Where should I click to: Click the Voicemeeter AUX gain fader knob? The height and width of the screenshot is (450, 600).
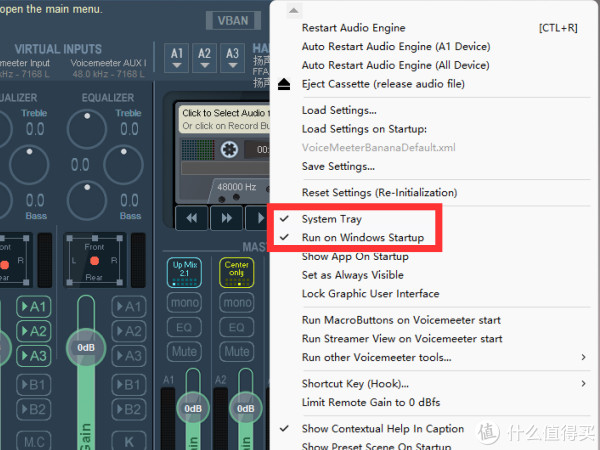(x=86, y=347)
